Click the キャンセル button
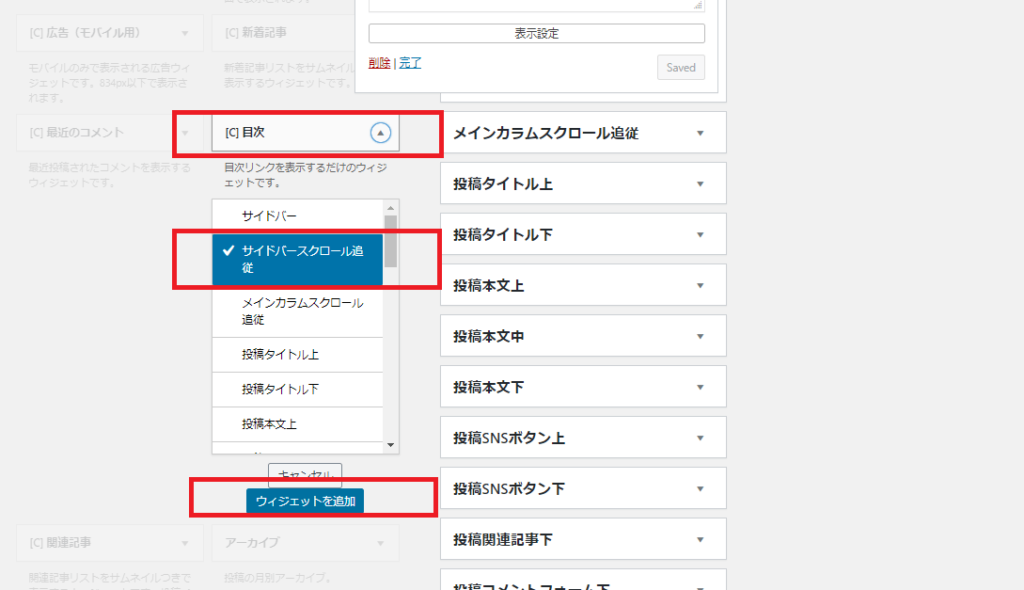The height and width of the screenshot is (590, 1024). pyautogui.click(x=305, y=475)
